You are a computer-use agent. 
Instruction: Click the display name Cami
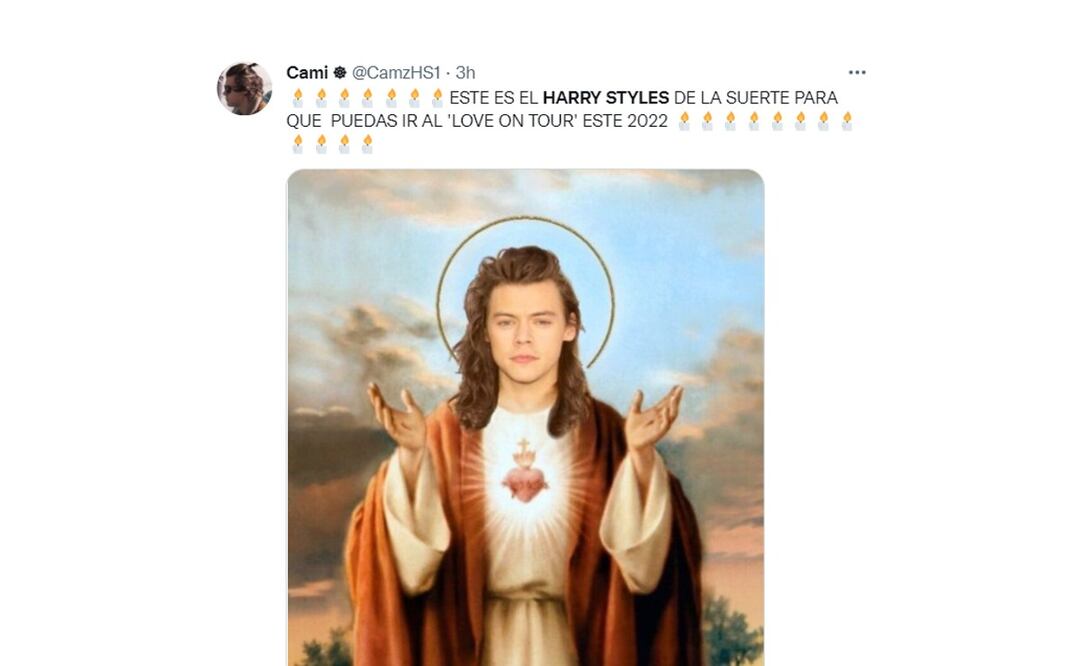pos(307,72)
